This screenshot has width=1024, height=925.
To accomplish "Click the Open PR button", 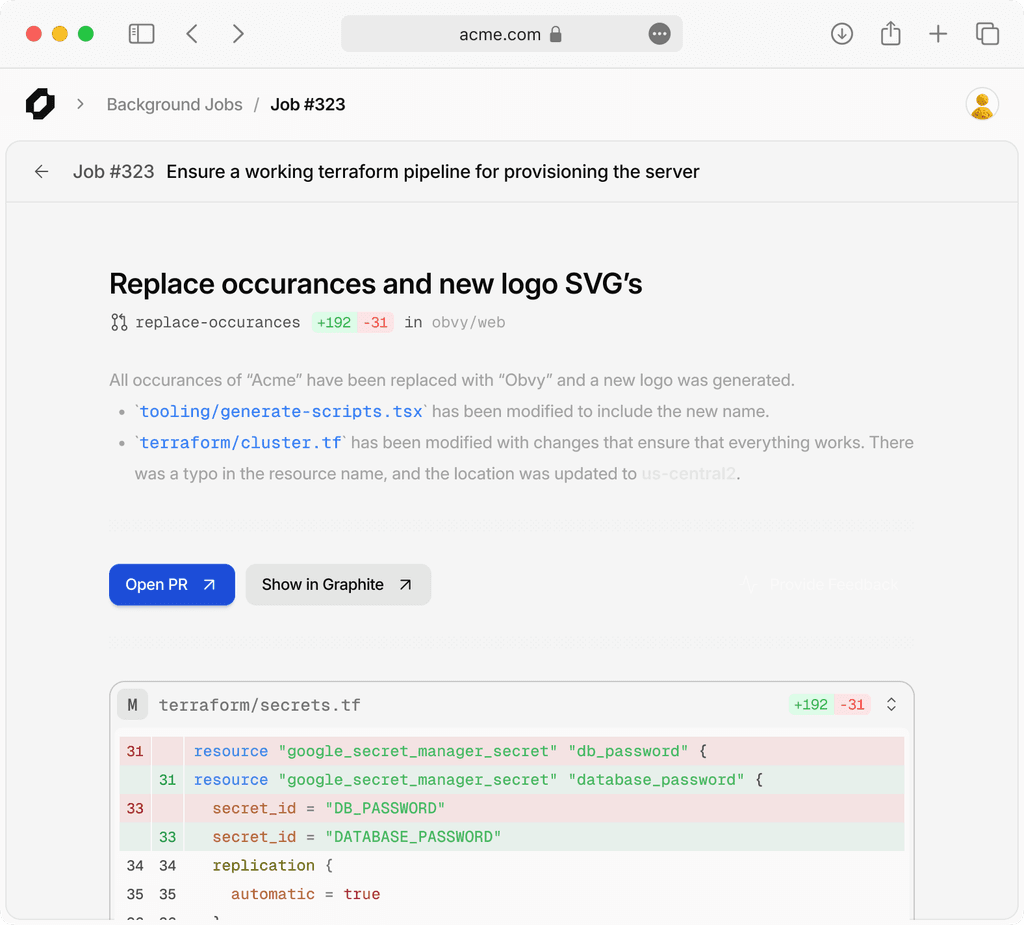I will pos(172,585).
